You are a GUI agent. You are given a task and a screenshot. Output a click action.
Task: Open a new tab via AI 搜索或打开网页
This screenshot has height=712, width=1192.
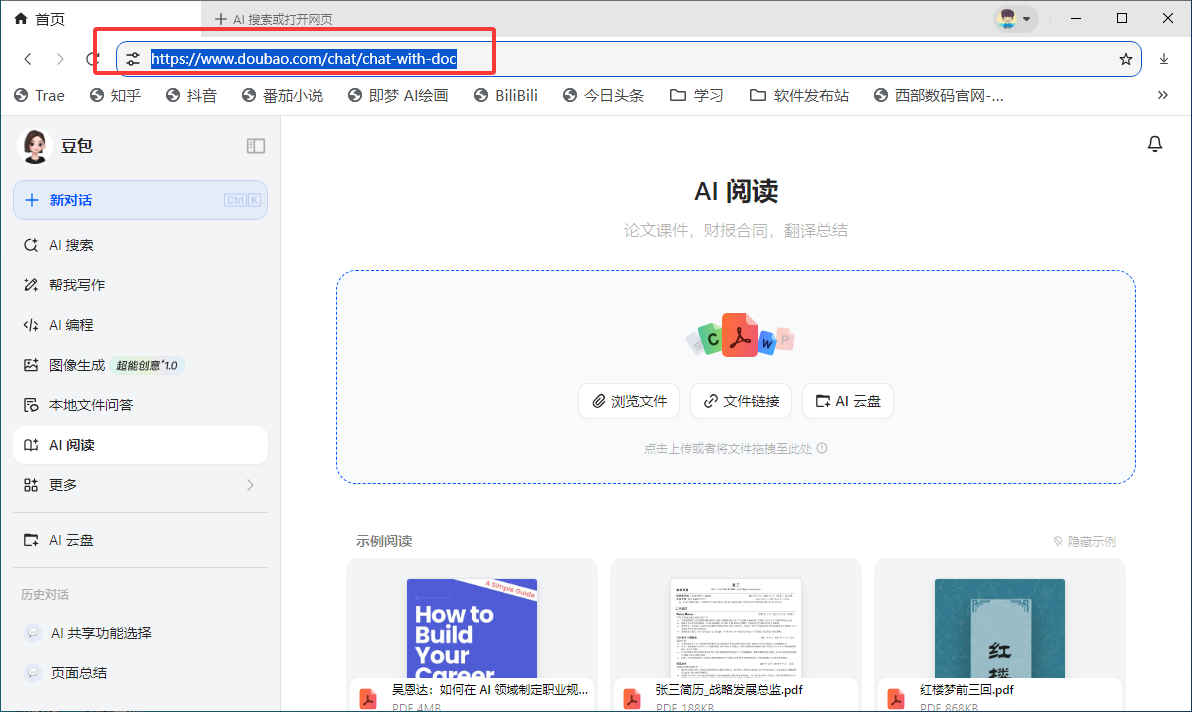click(274, 19)
